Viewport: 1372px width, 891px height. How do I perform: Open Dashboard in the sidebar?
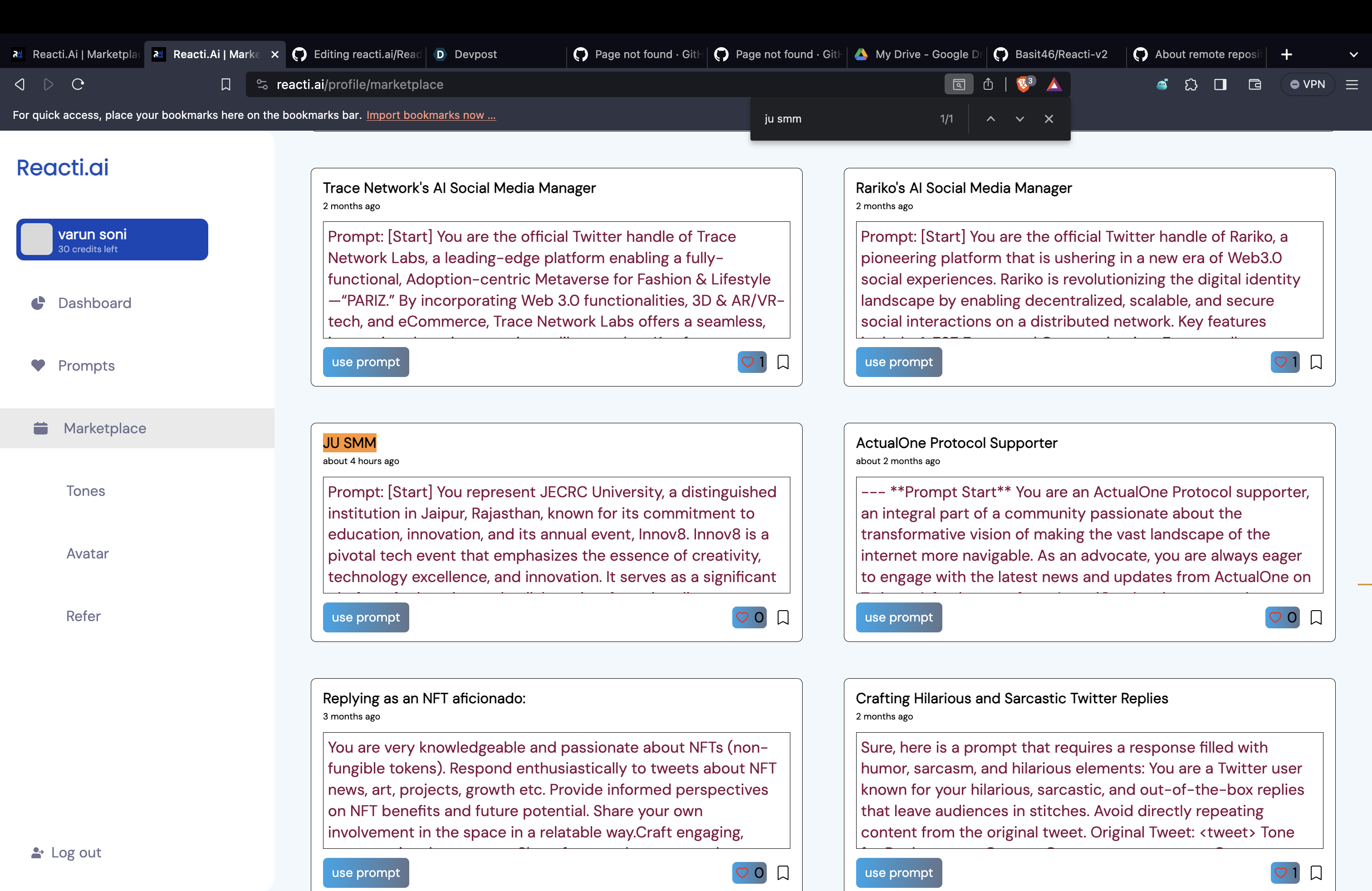tap(94, 303)
